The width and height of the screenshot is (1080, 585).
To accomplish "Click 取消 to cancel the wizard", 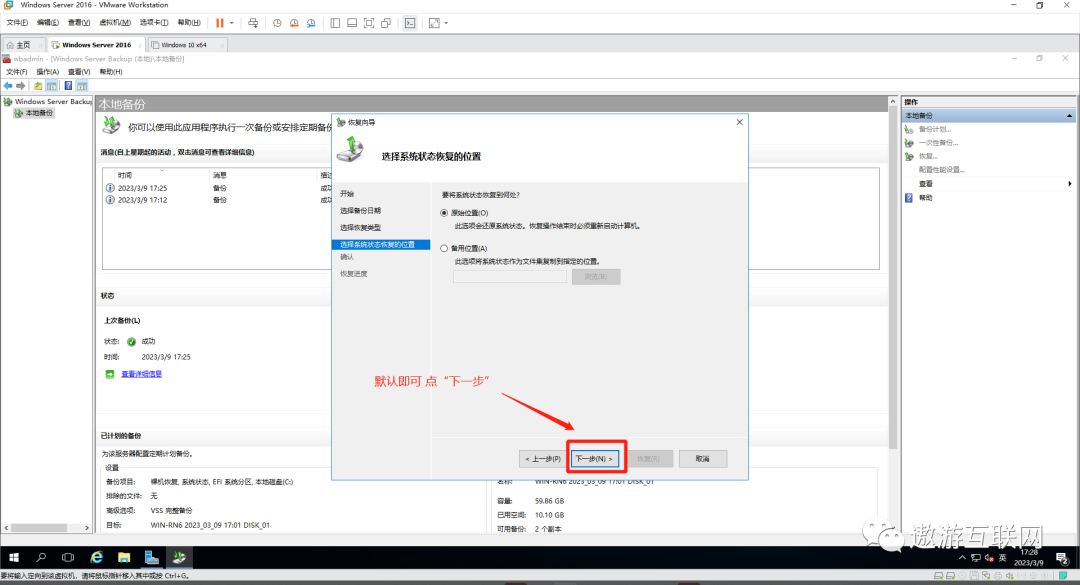I will 703,458.
